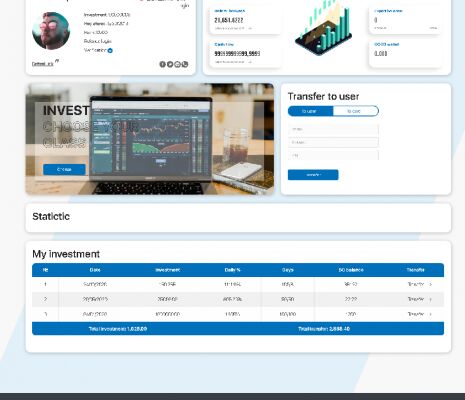Click the Twitter share icon in profile card
The width and height of the screenshot is (465, 400).
pos(170,64)
